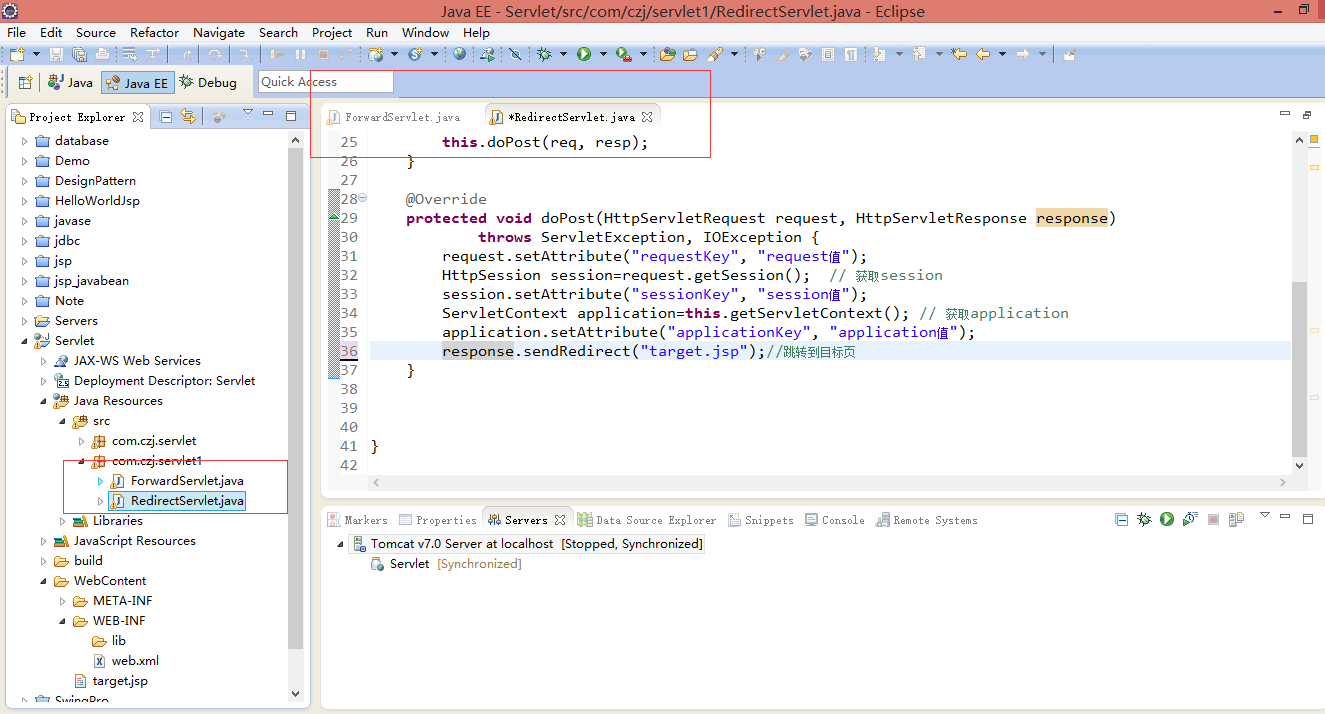Screen dimensions: 1325x714
Task: Switch to the Debug perspective
Action: tap(208, 83)
